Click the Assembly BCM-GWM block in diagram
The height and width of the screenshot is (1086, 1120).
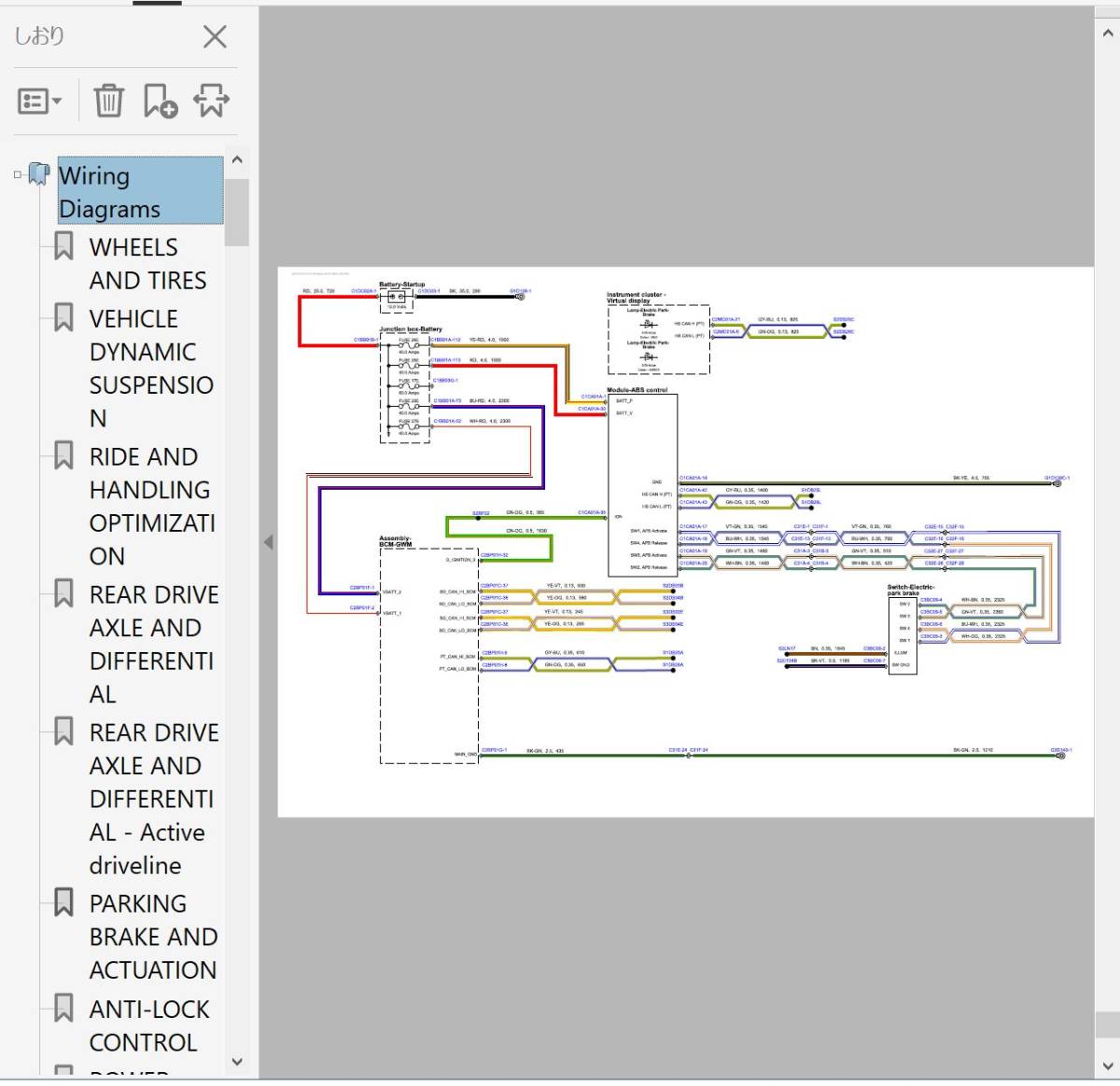pyautogui.click(x=429, y=656)
